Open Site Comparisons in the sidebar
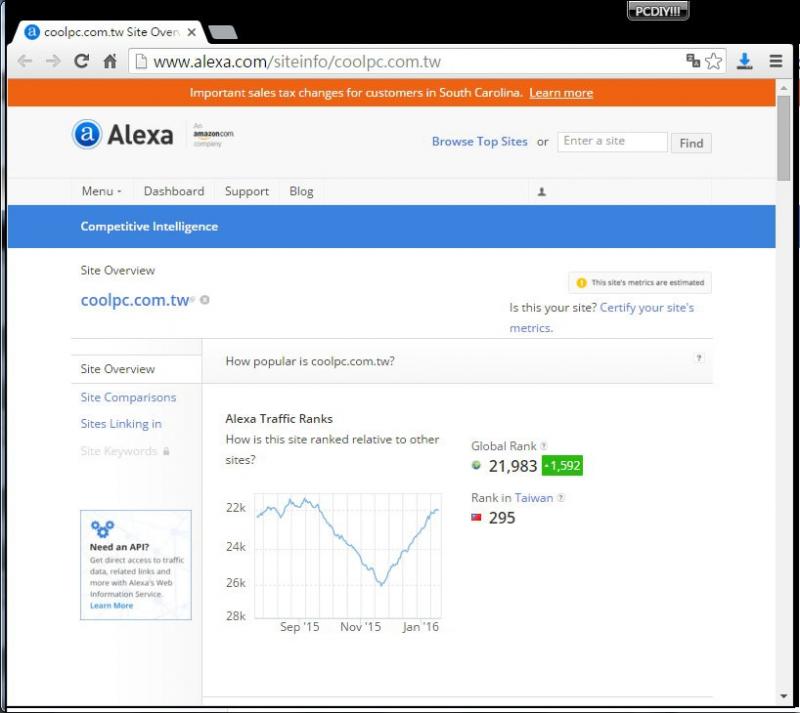This screenshot has width=800, height=713. 128,397
